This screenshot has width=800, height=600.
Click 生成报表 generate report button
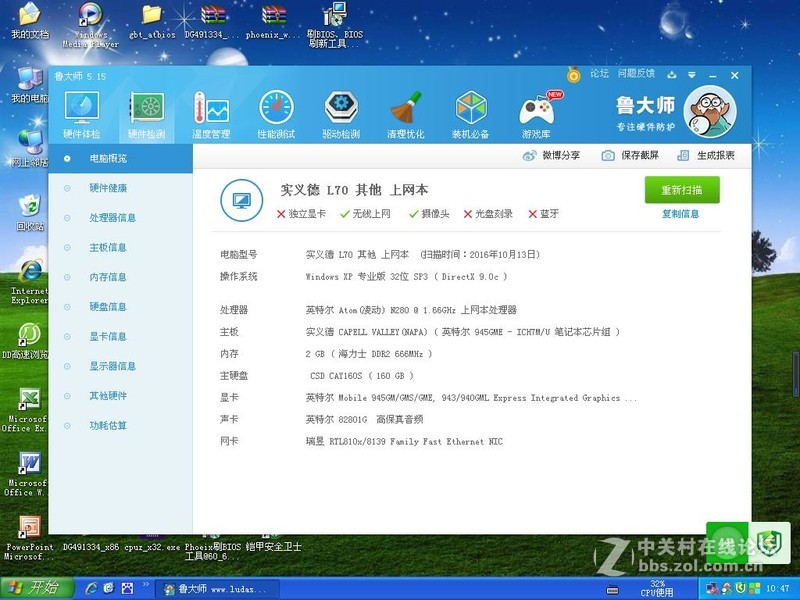pyautogui.click(x=707, y=156)
